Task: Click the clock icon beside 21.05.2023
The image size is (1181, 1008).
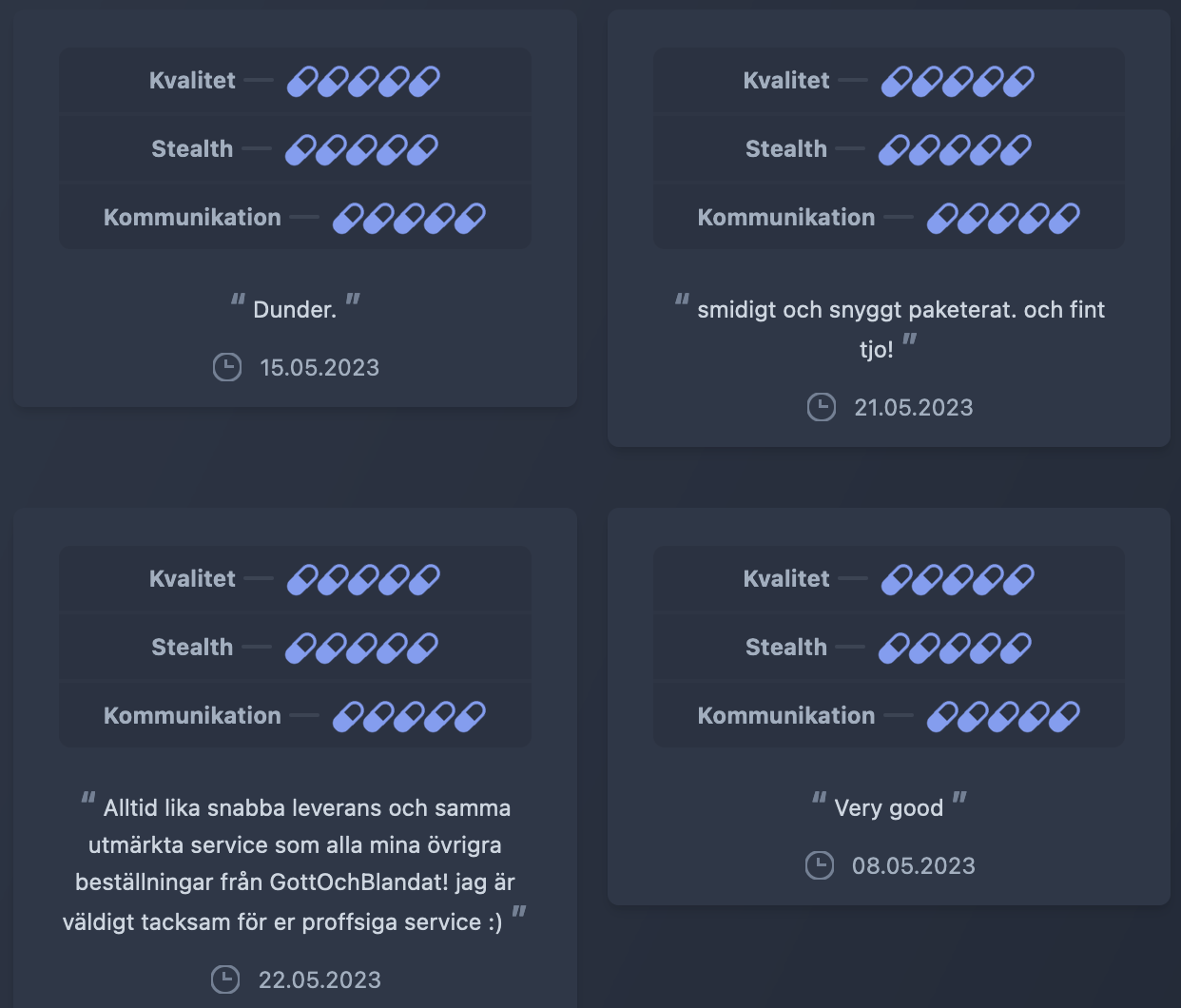Action: pos(822,407)
